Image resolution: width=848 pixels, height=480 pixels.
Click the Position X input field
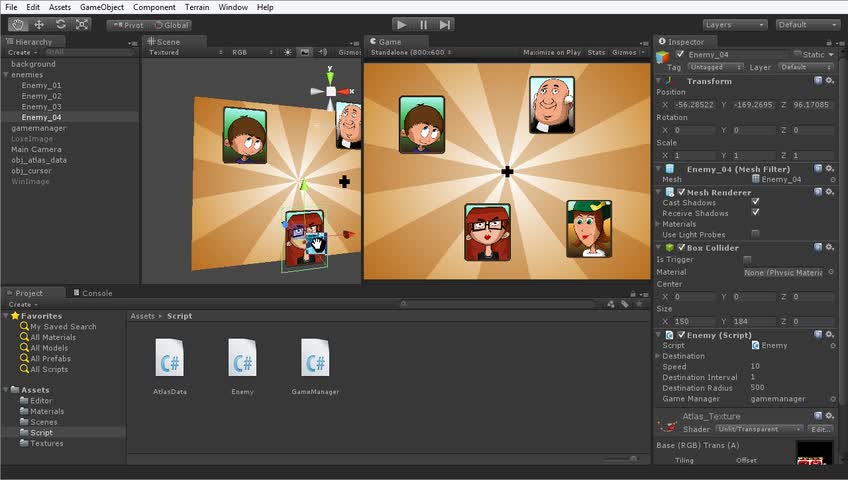click(694, 104)
